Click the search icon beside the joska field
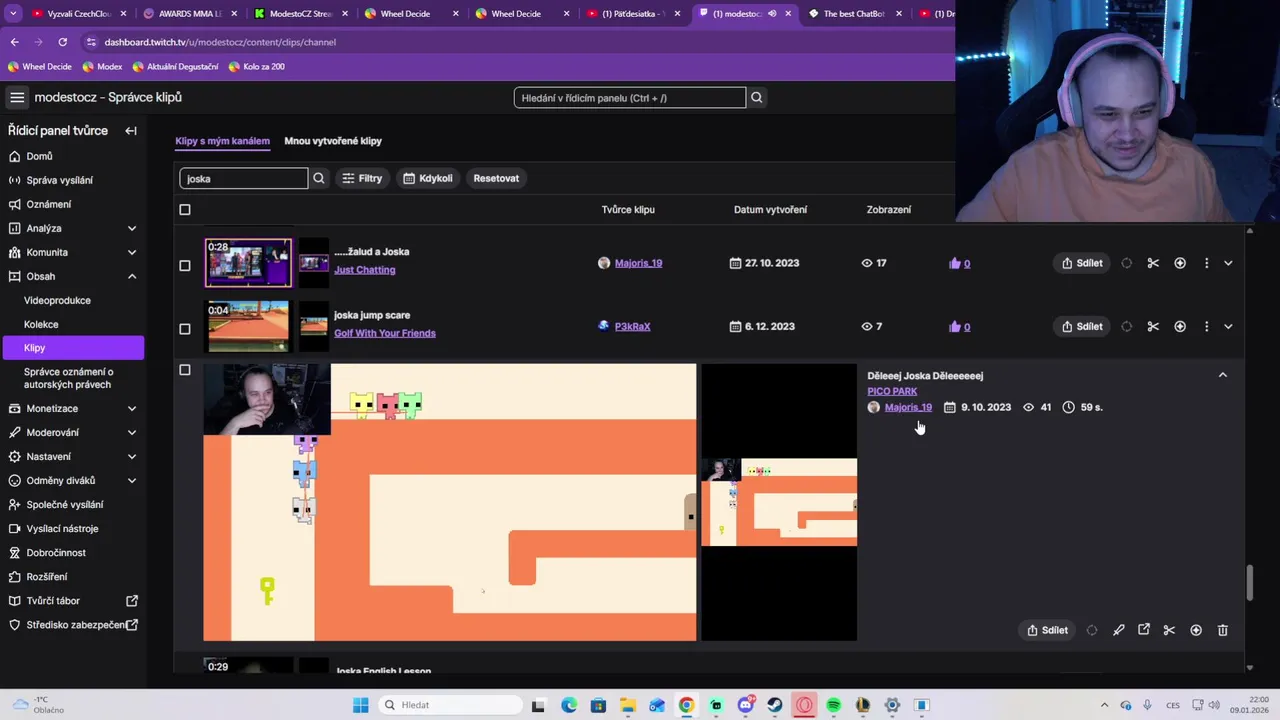 click(319, 178)
